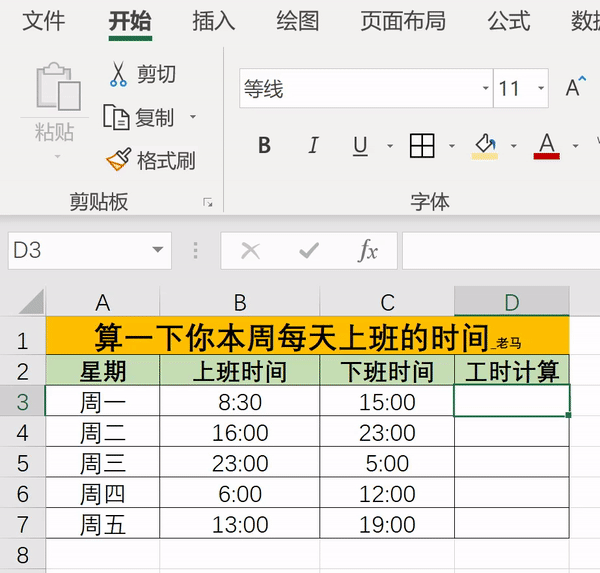Viewport: 600px width, 573px height.
Task: Apply red font color
Action: coord(546,146)
